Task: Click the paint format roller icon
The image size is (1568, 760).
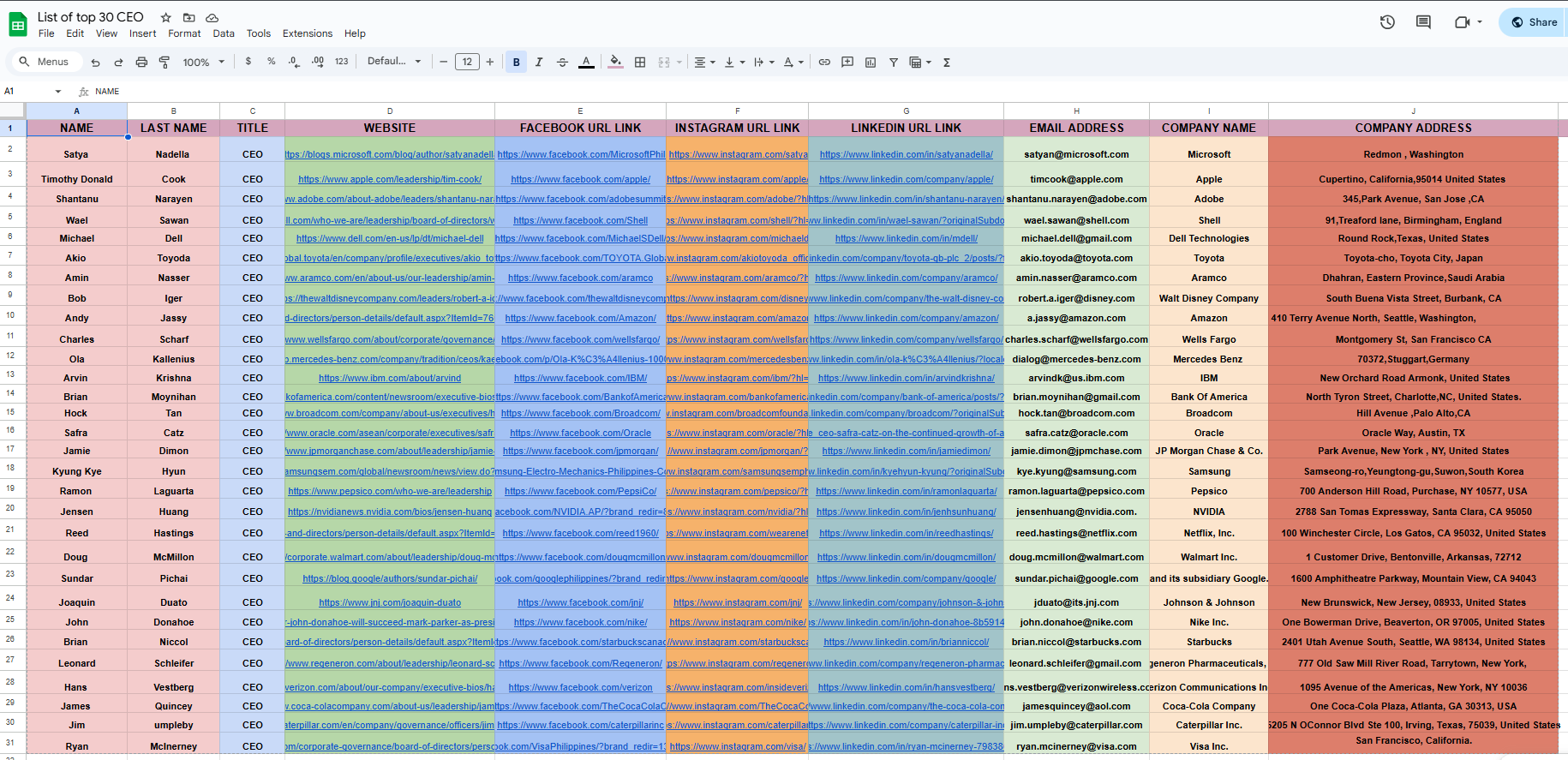Action: [x=165, y=62]
